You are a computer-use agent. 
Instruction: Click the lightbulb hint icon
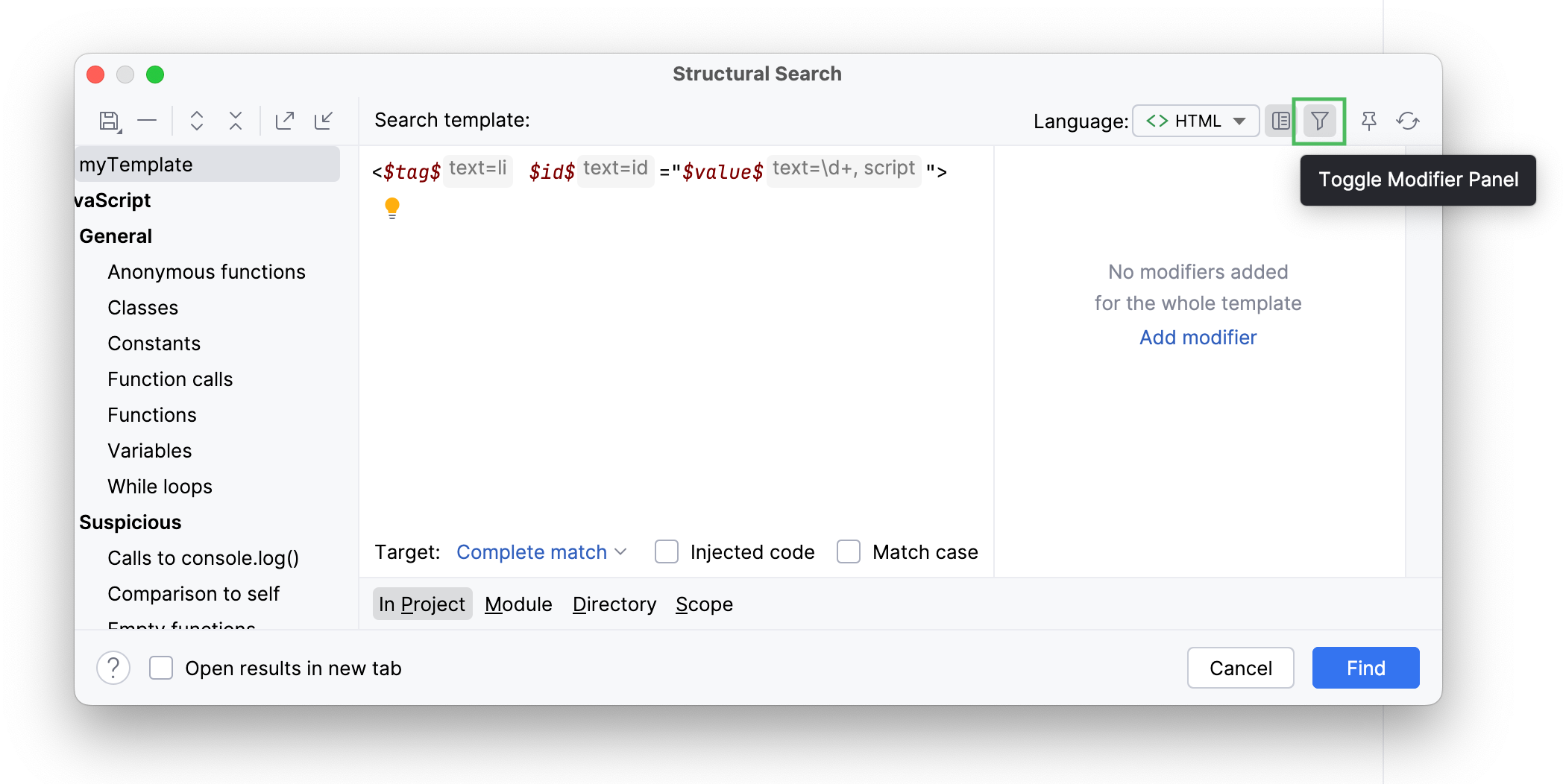click(x=392, y=207)
